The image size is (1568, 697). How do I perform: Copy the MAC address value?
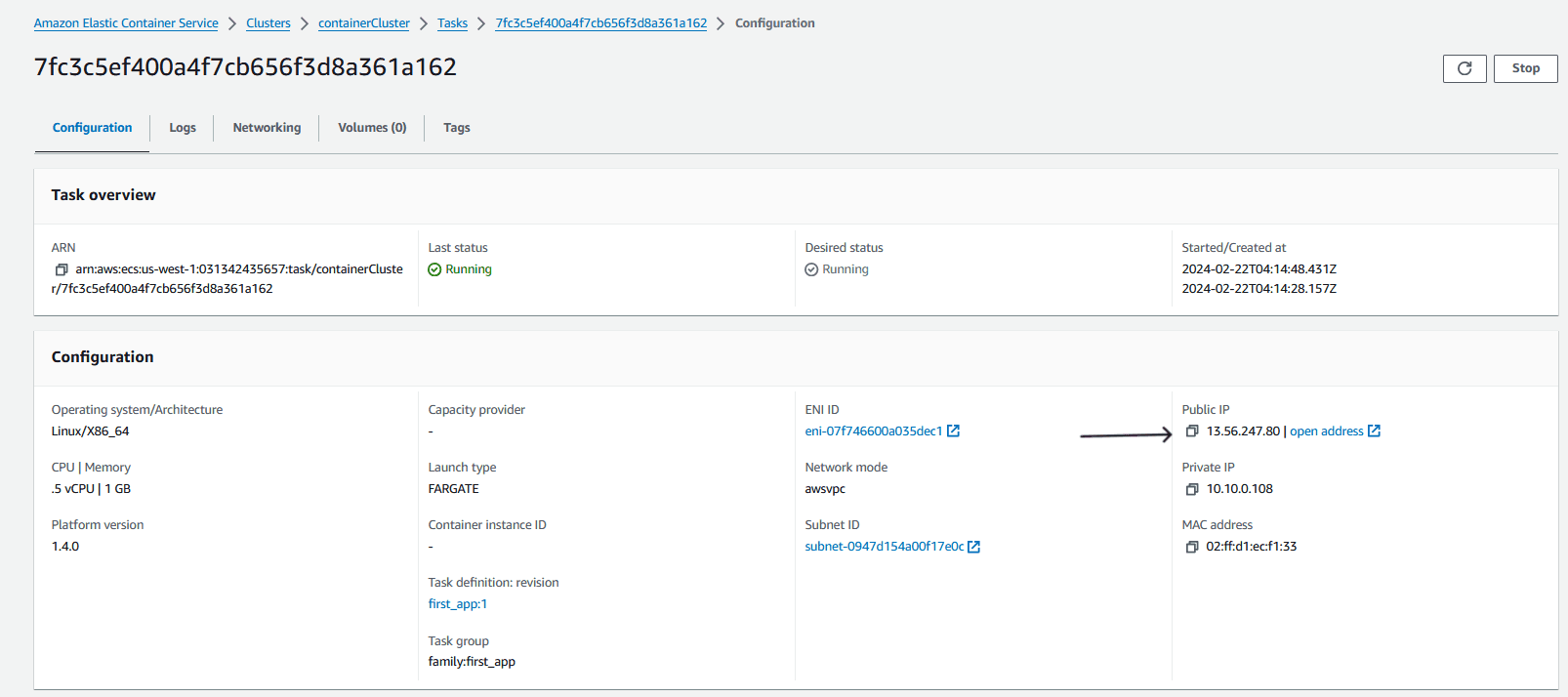pyautogui.click(x=1191, y=547)
